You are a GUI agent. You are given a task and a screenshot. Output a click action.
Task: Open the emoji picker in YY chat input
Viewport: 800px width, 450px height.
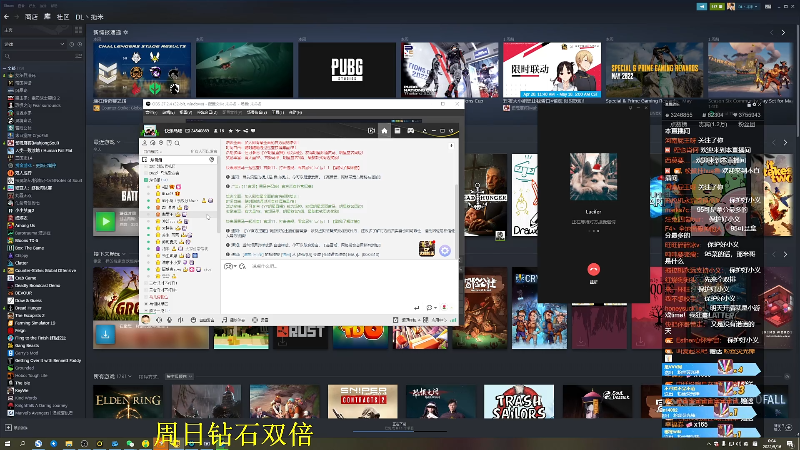point(229,266)
